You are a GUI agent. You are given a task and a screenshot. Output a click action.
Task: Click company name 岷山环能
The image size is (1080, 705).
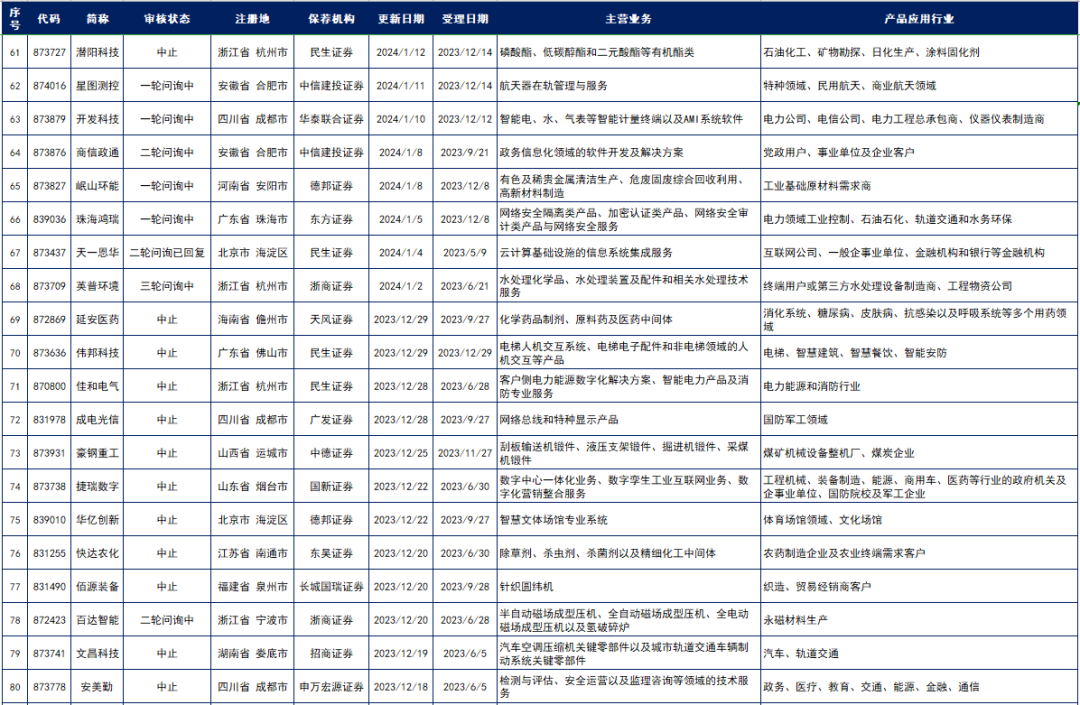98,186
